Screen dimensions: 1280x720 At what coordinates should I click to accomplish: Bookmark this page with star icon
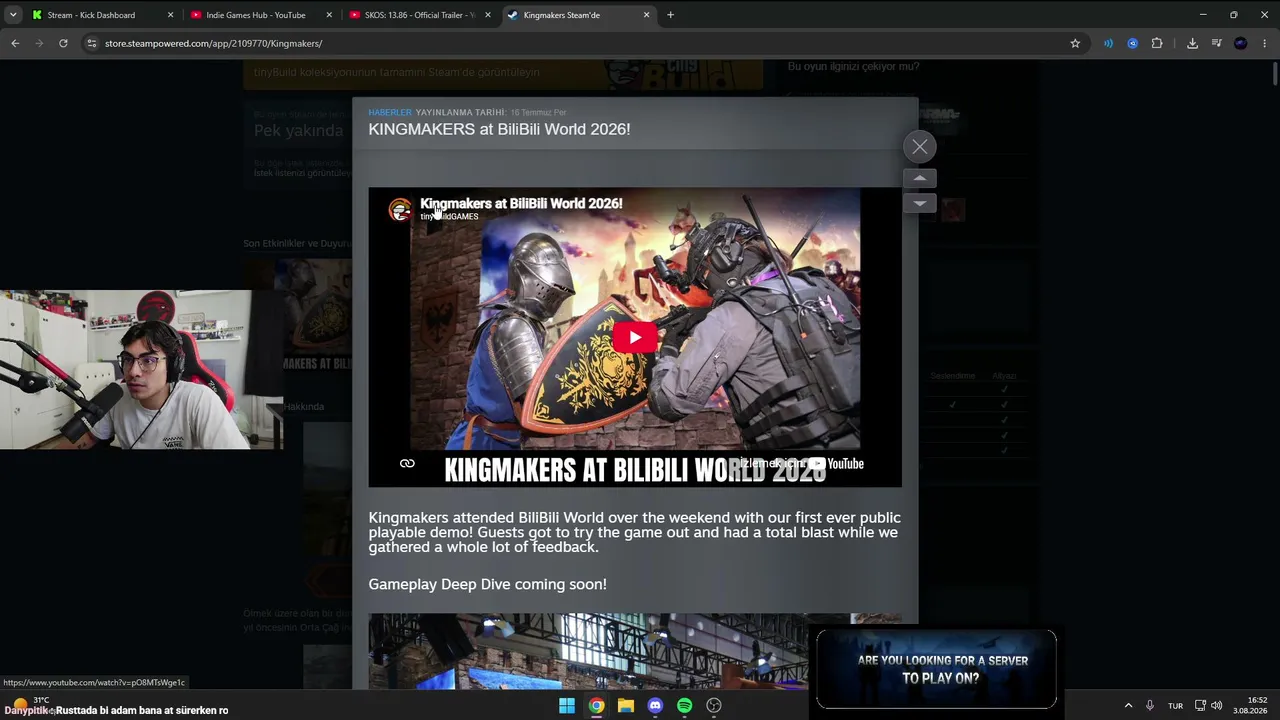(1075, 43)
